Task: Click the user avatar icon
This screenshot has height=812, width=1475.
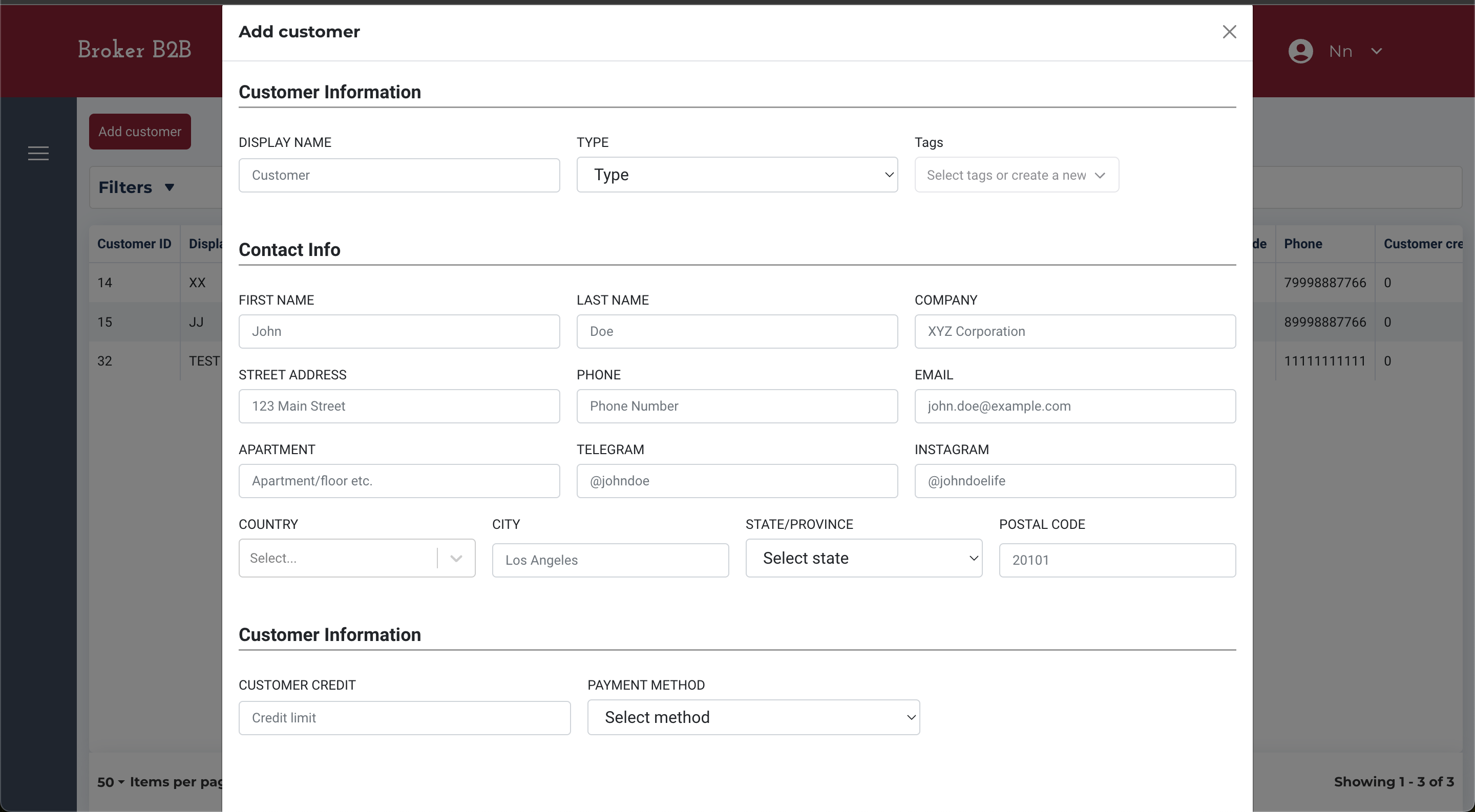Action: 1300,52
